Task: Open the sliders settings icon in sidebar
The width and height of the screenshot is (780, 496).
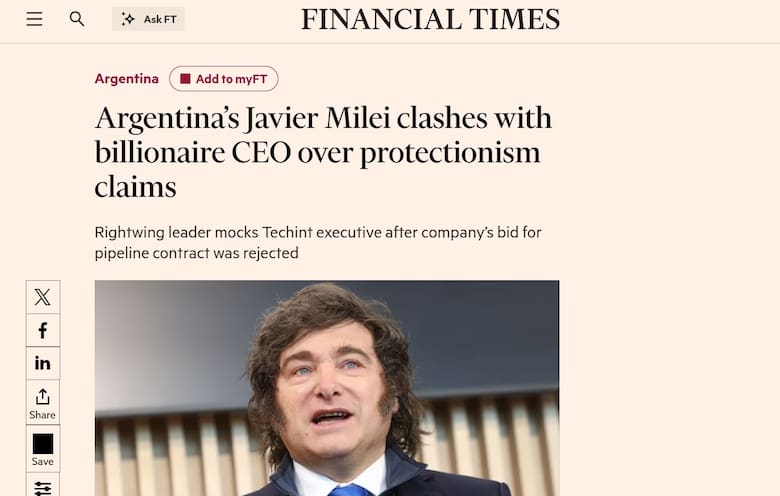Action: tap(42, 487)
